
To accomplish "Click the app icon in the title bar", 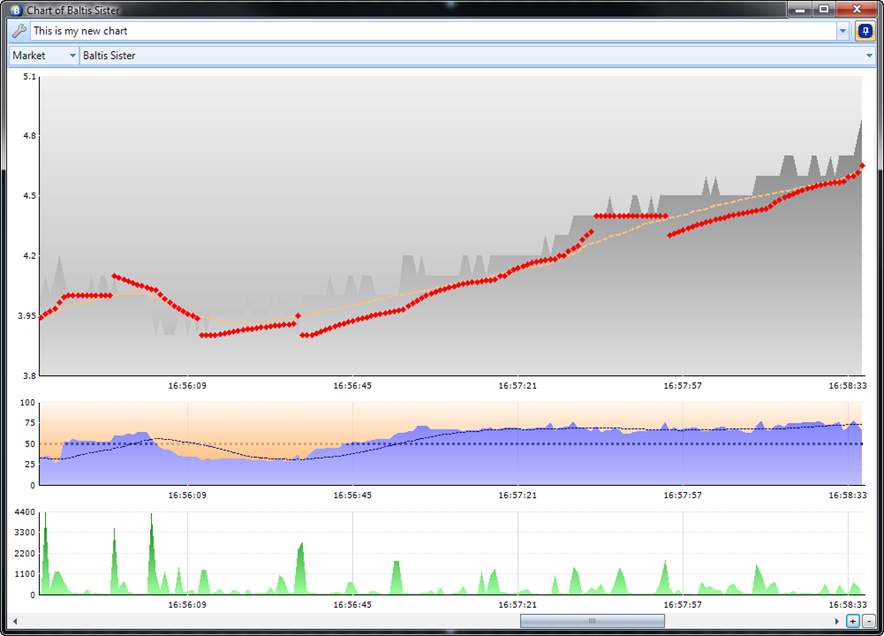I will tap(16, 10).
